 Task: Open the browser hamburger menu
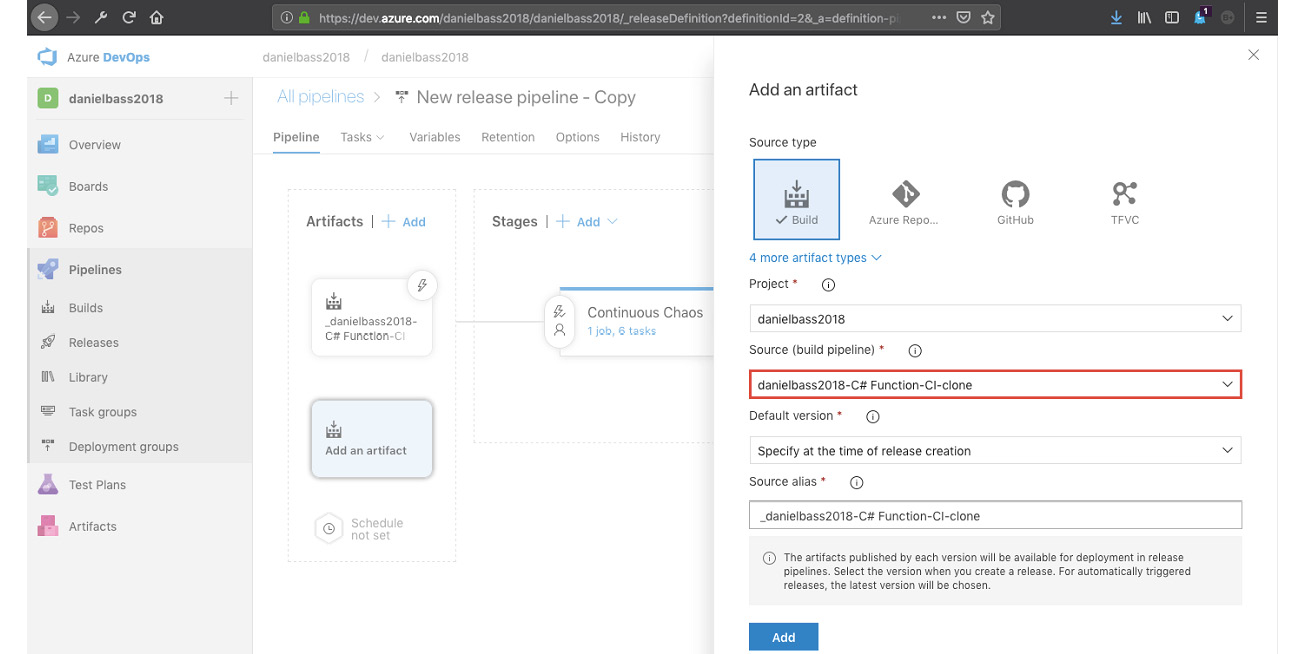pyautogui.click(x=1262, y=17)
